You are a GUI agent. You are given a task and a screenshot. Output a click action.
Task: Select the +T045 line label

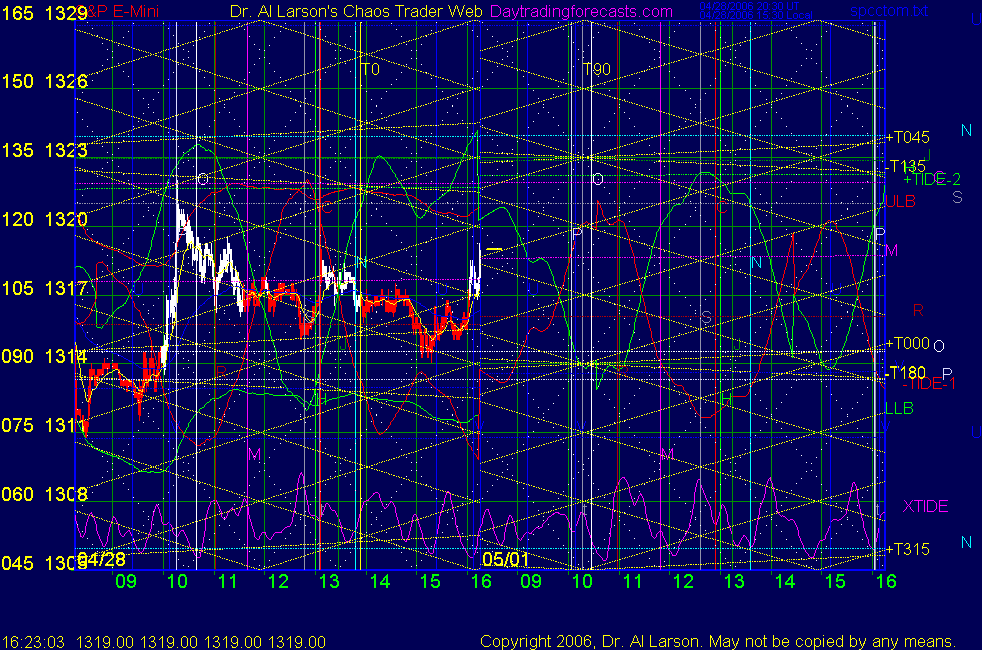[x=908, y=137]
